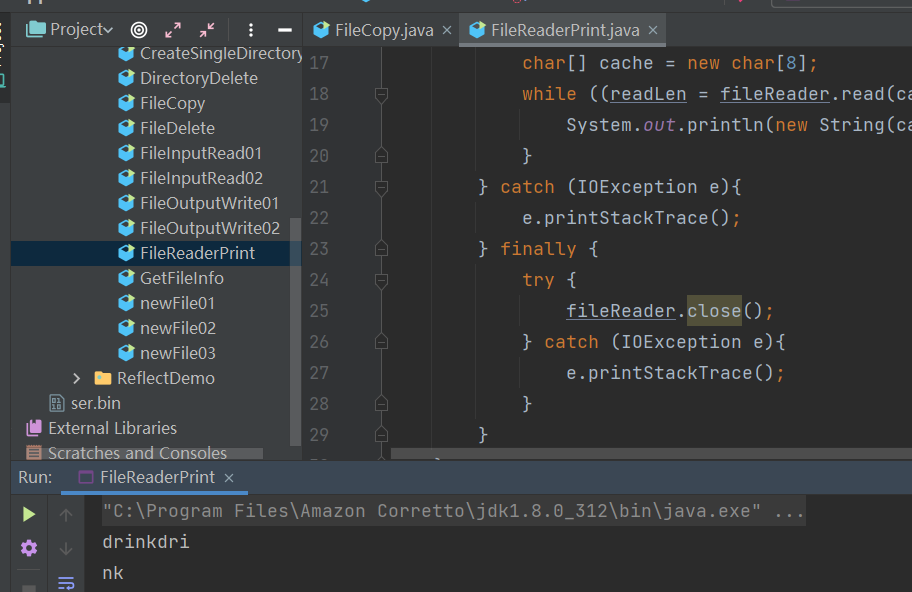Image resolution: width=912 pixels, height=592 pixels.
Task: Open run configuration settings gear icon
Action: (29, 548)
